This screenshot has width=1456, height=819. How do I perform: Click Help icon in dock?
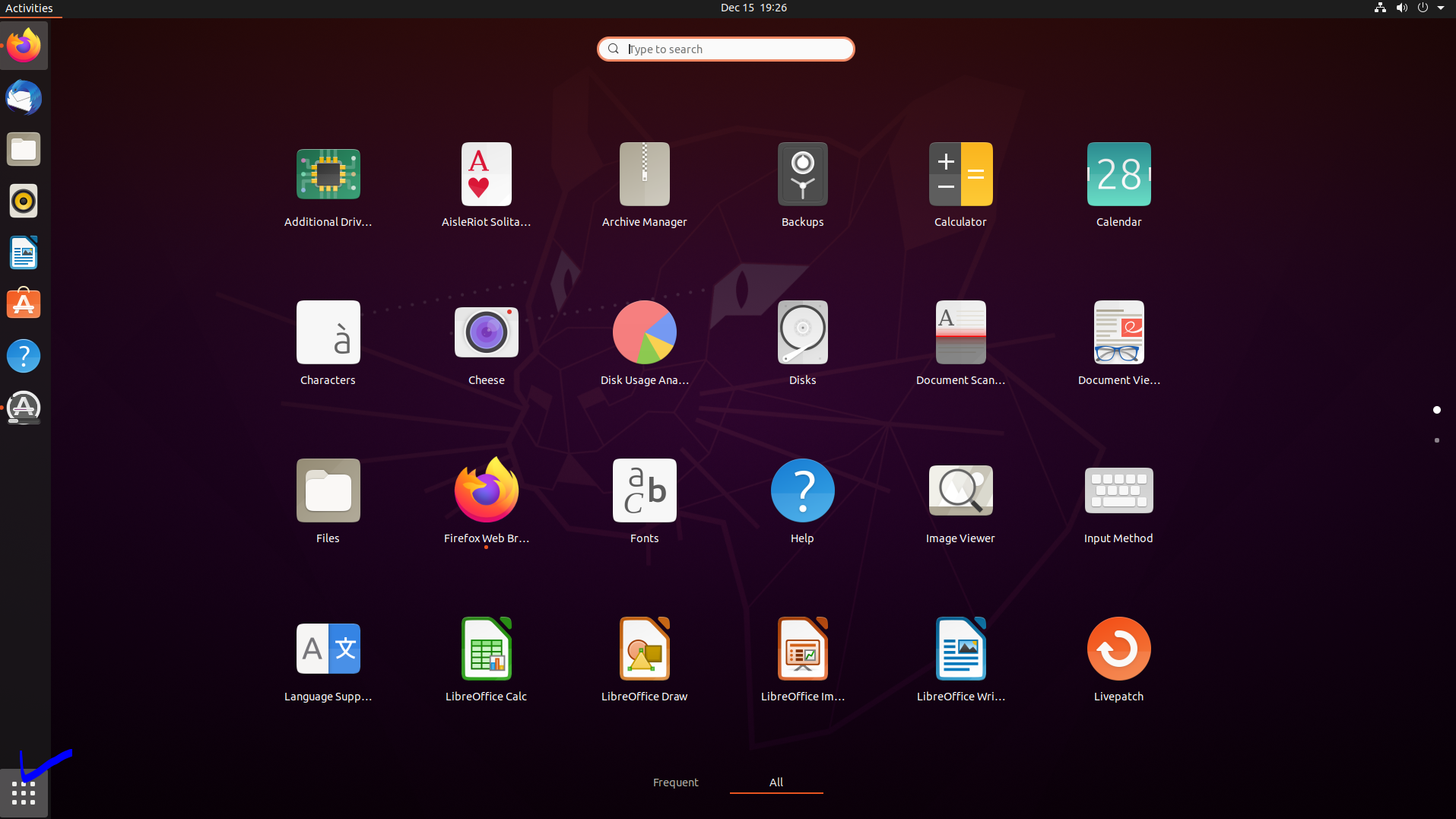click(24, 356)
